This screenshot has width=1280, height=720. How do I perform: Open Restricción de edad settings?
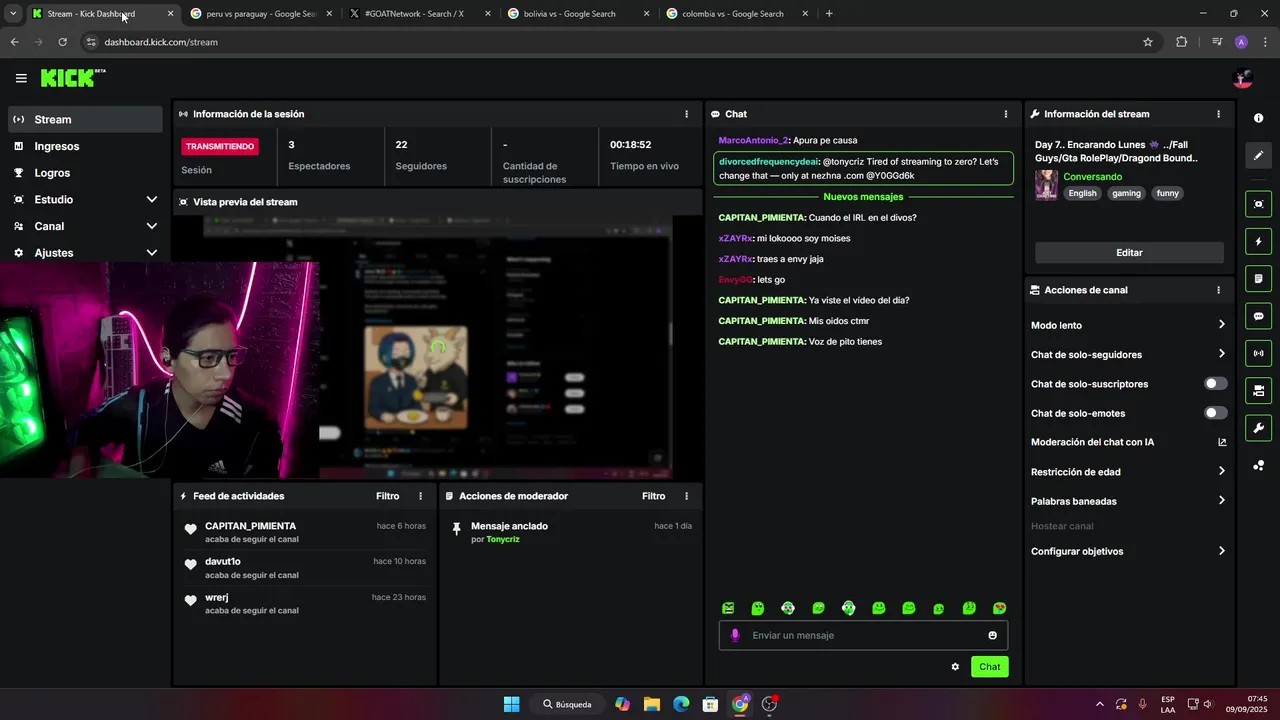pos(1128,472)
